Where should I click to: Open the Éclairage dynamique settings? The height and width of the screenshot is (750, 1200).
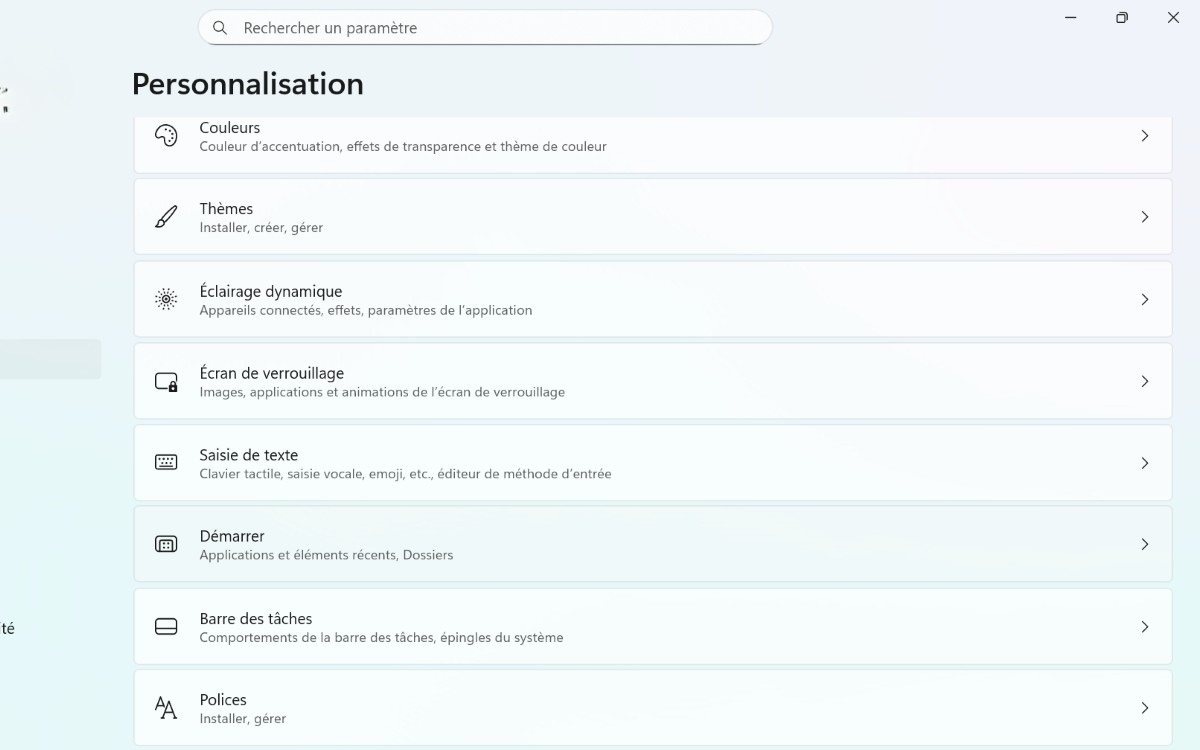[650, 299]
